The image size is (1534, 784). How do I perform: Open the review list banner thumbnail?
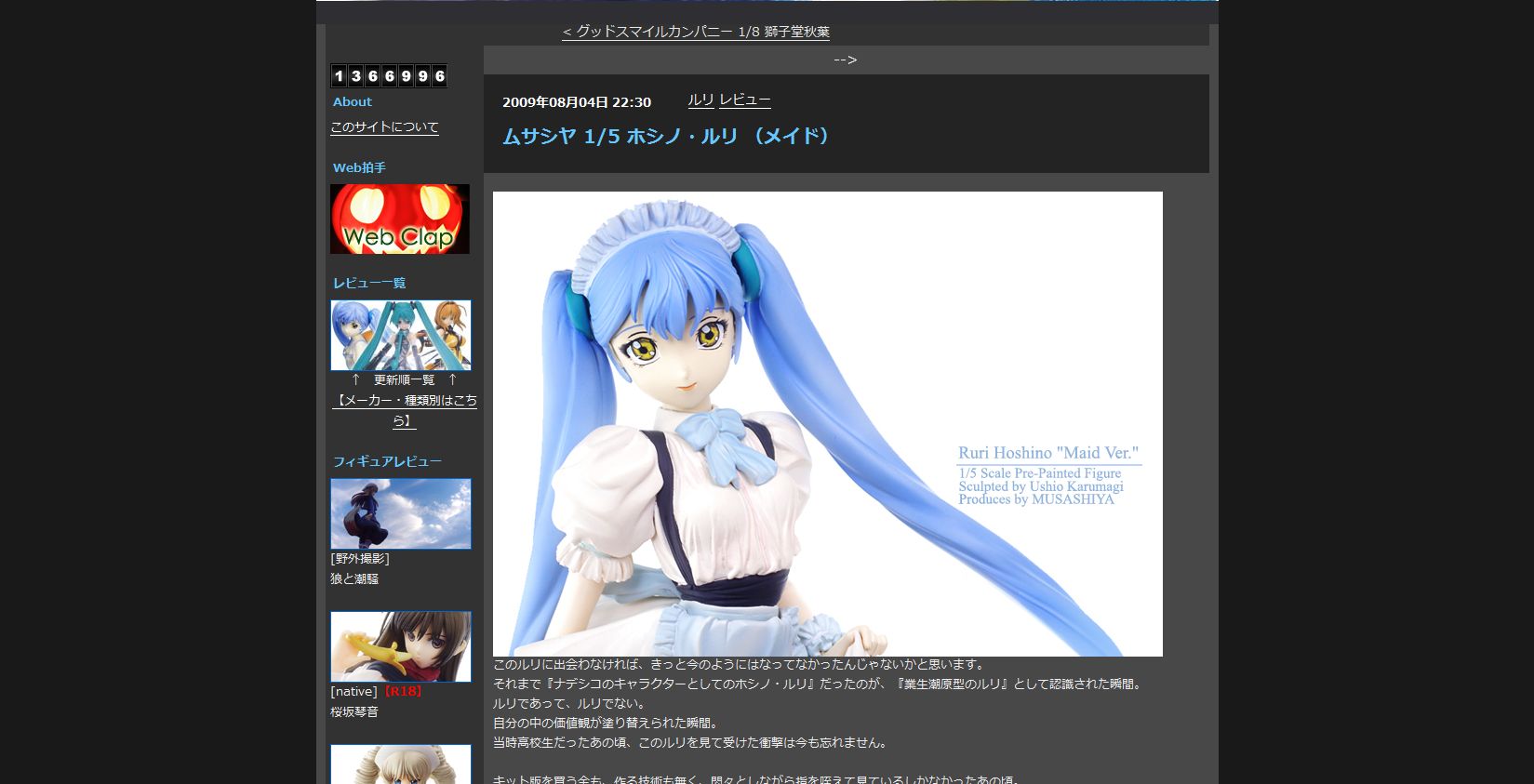tap(401, 336)
